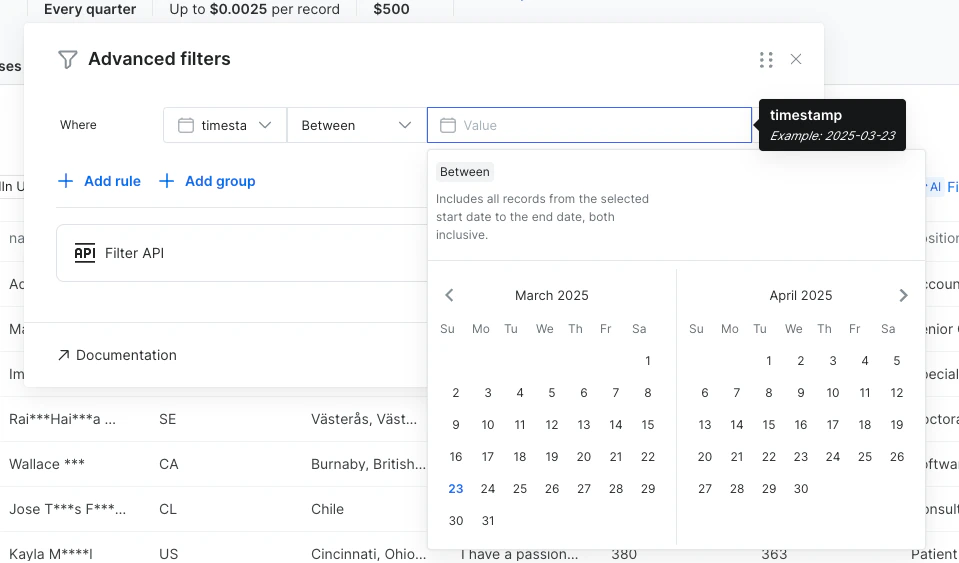Screen dimensions: 959x563
Task: Open the Documentation link
Action: 117,355
